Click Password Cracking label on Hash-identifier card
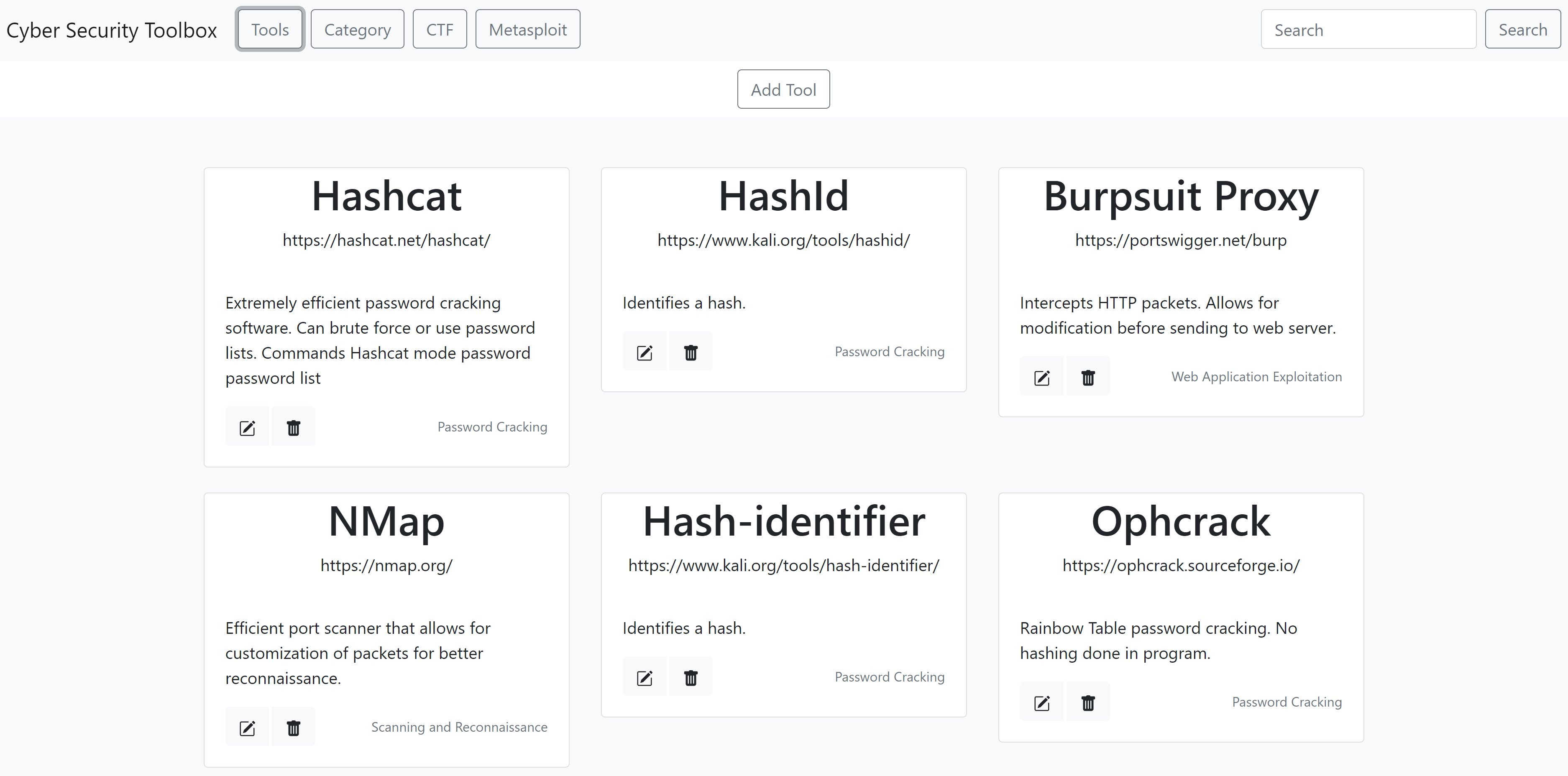Image resolution: width=1568 pixels, height=776 pixels. click(x=890, y=677)
